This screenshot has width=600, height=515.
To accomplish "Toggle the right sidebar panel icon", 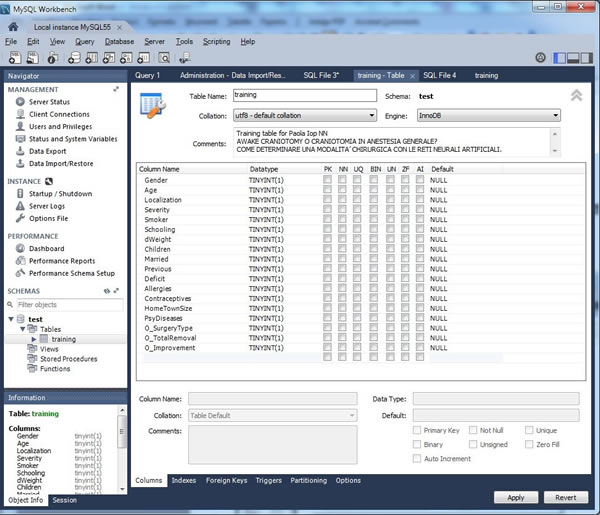I will click(586, 58).
